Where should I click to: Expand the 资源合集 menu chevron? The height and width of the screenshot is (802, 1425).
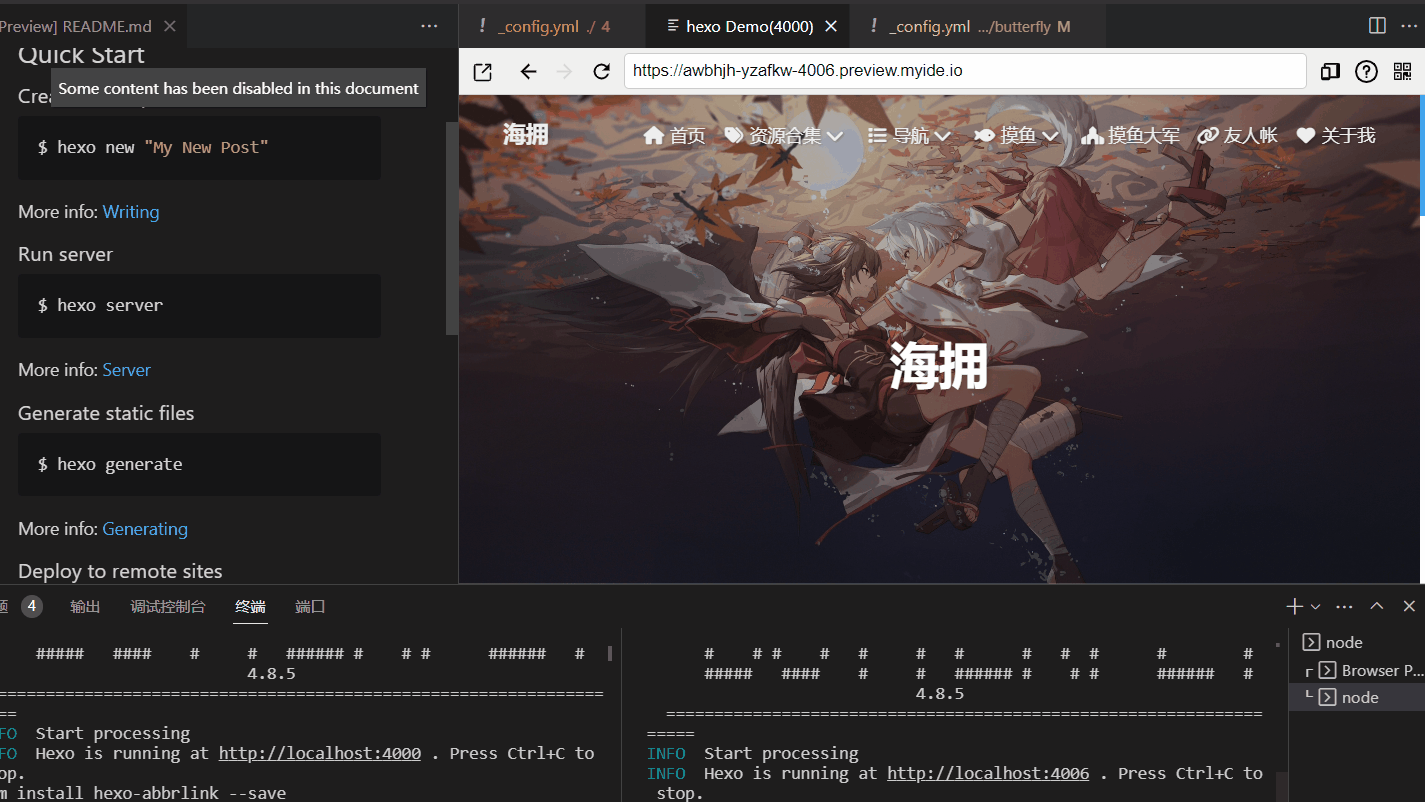pos(835,136)
